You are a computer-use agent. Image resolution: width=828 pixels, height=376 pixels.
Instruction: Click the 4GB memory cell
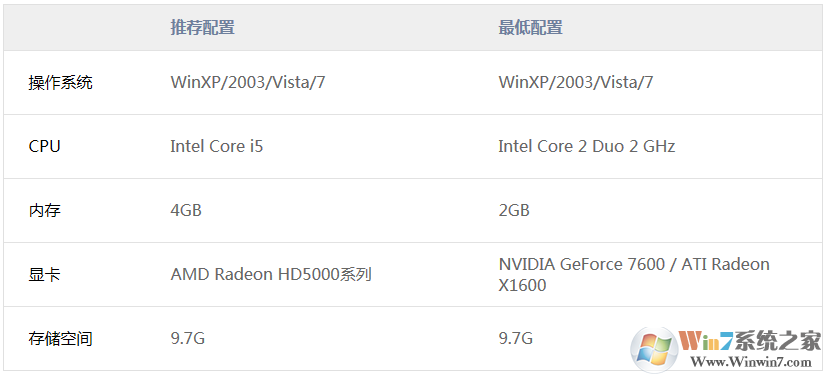point(186,210)
